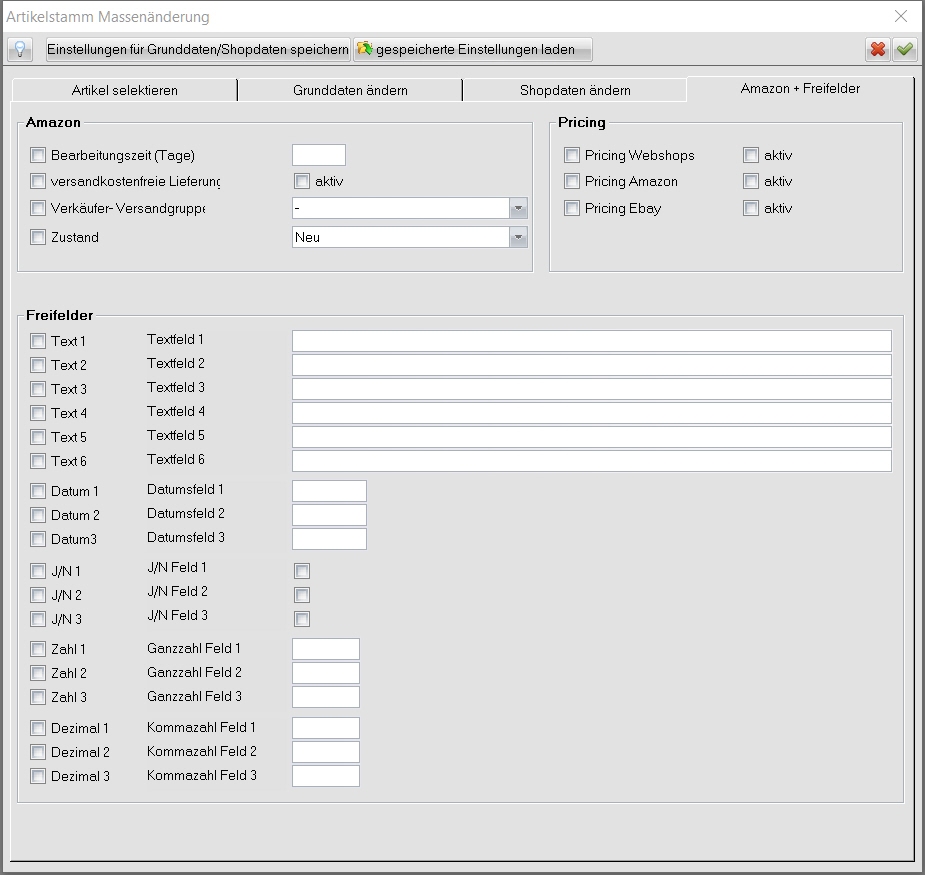Open the Grunddaten ändern tab

tap(350, 90)
